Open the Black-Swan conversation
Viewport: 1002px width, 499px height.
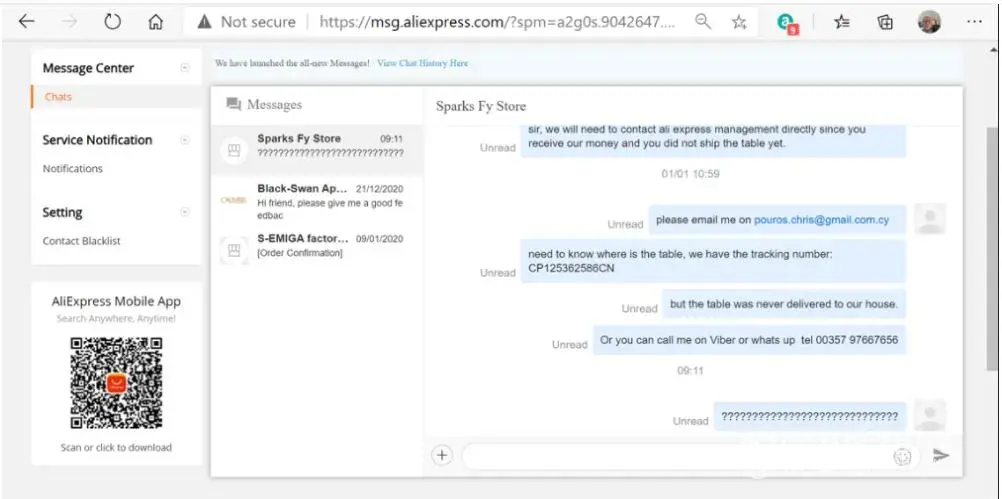(x=316, y=201)
